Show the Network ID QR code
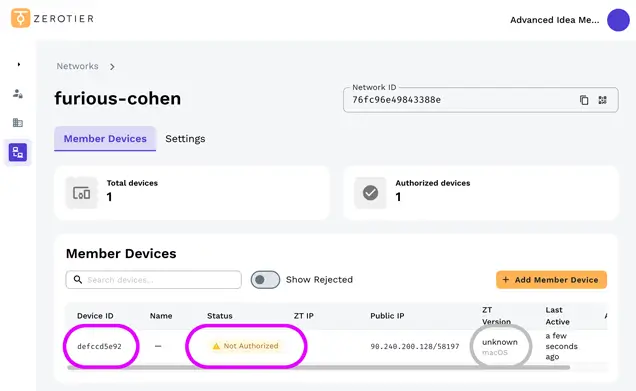The height and width of the screenshot is (391, 636). 602,100
